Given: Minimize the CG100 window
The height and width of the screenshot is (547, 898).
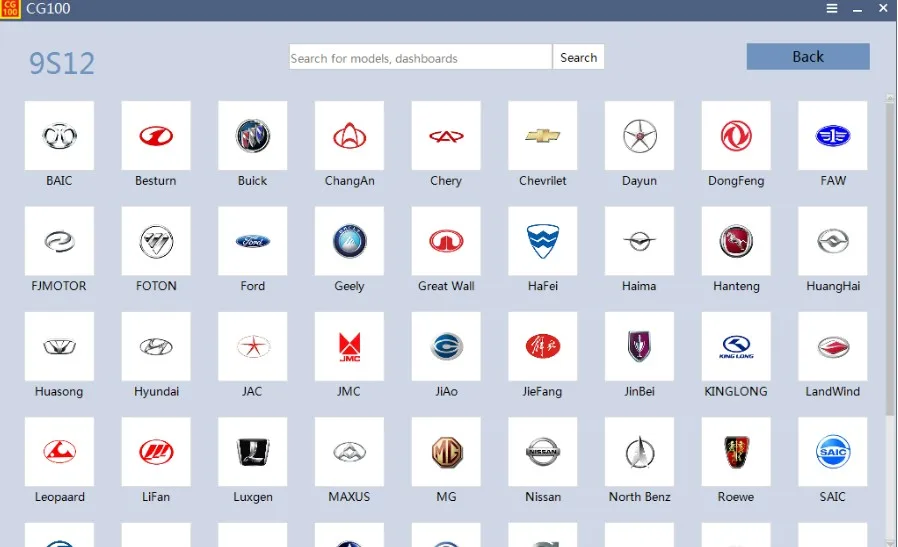Looking at the screenshot, I should tap(857, 9).
